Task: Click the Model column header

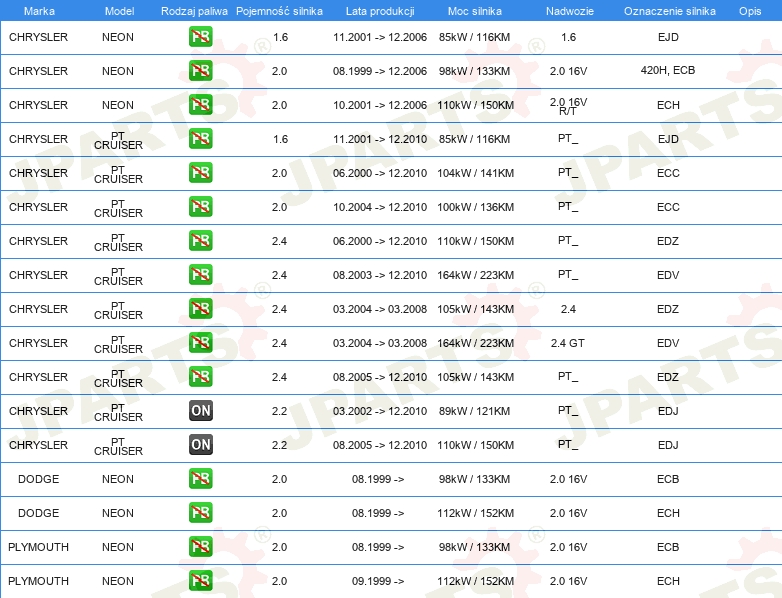Action: [x=119, y=11]
